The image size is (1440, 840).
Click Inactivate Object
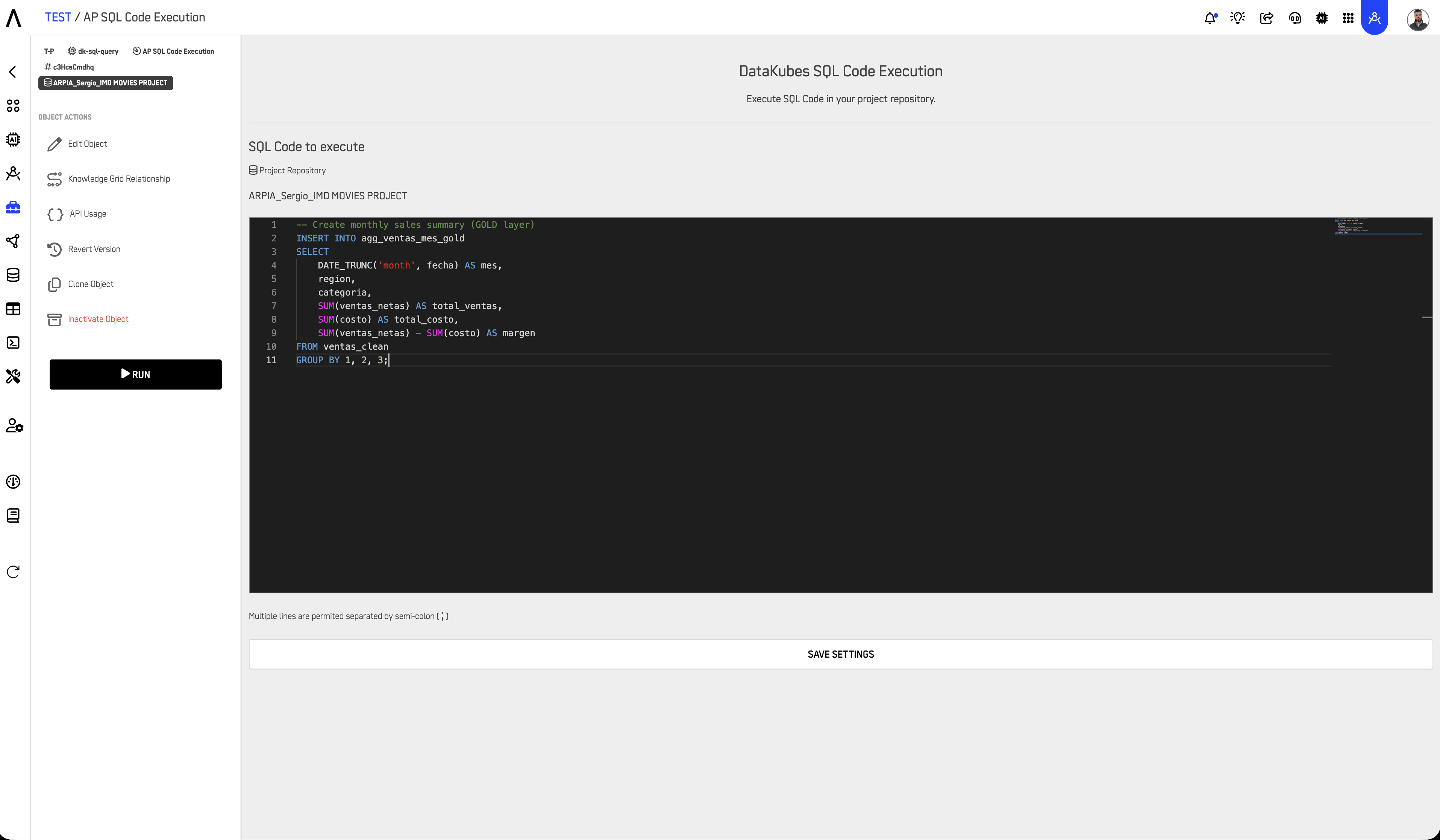tap(98, 319)
